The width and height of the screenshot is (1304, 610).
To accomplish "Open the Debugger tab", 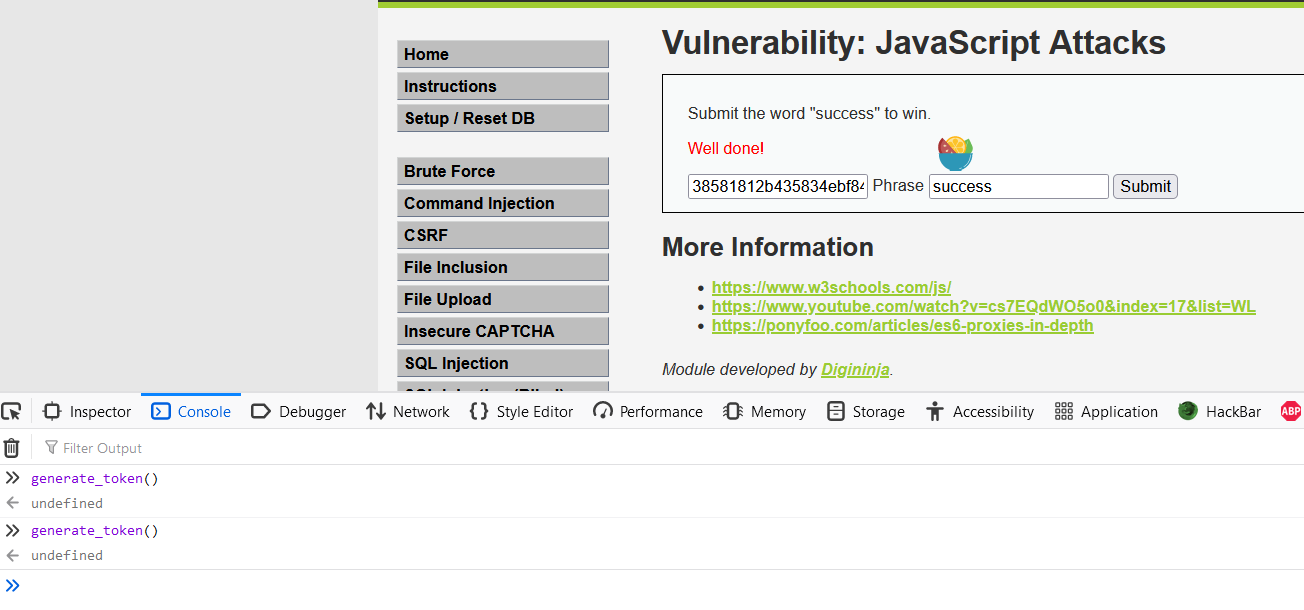I will [298, 411].
